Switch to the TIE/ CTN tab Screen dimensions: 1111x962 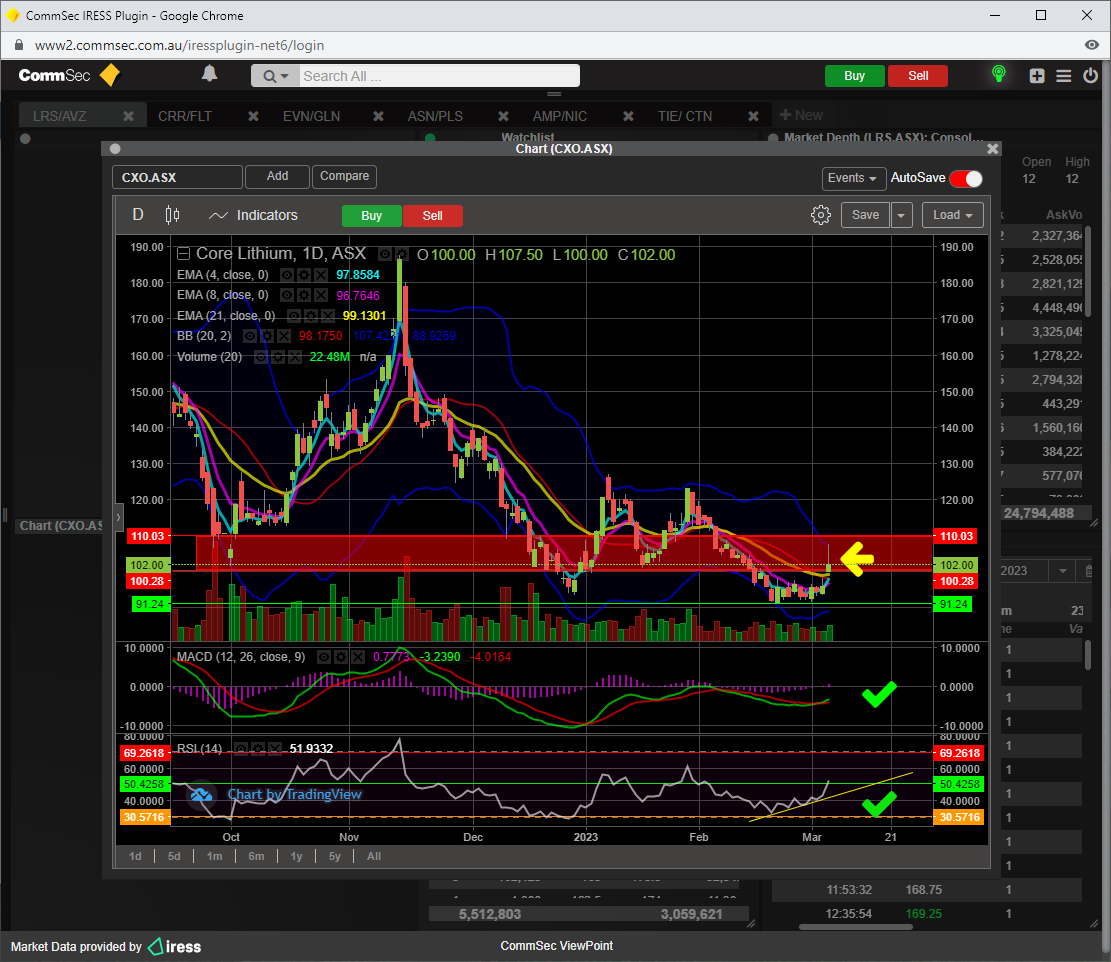[684, 116]
